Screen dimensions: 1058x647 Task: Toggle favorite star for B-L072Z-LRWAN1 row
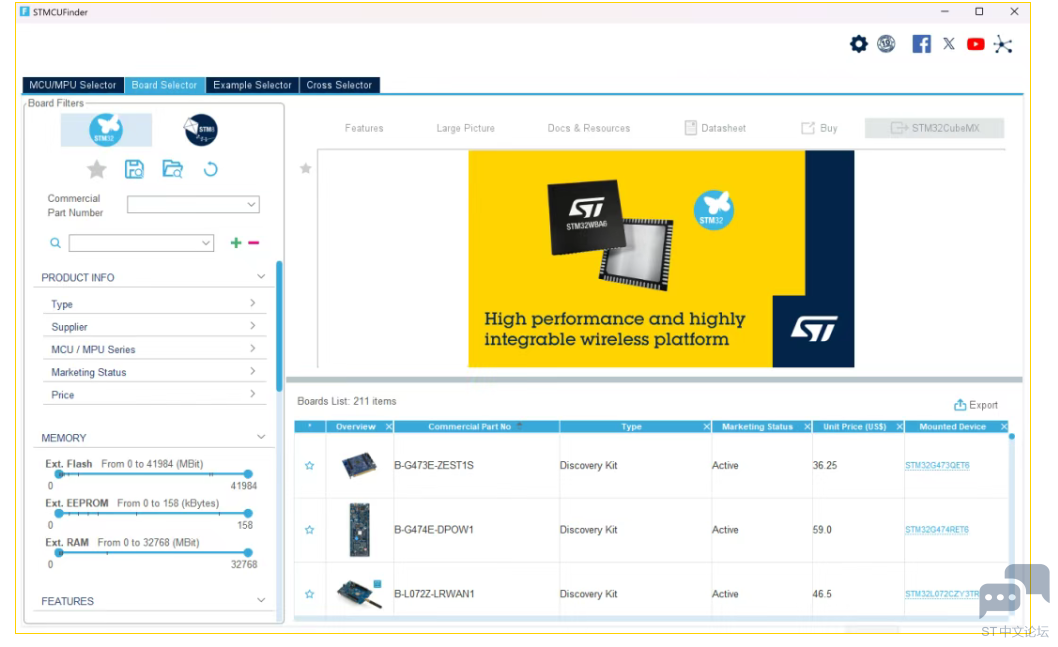point(309,594)
